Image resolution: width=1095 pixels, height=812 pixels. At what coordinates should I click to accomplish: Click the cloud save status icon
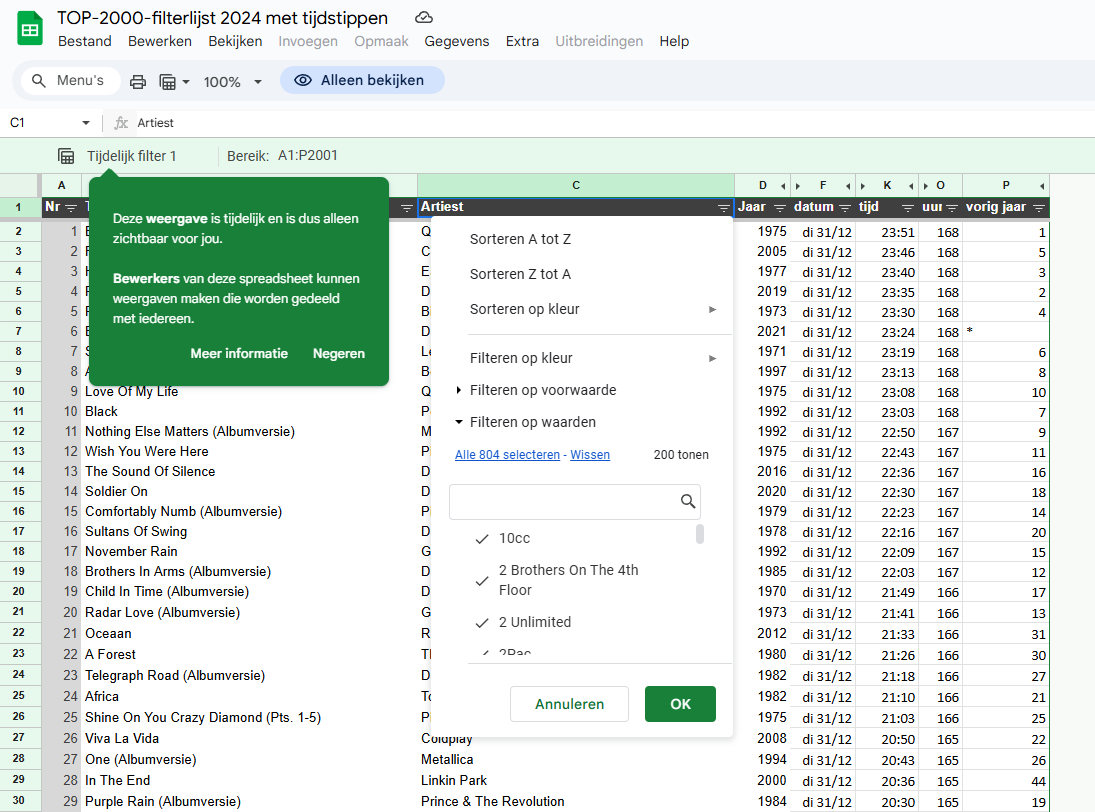pyautogui.click(x=424, y=18)
